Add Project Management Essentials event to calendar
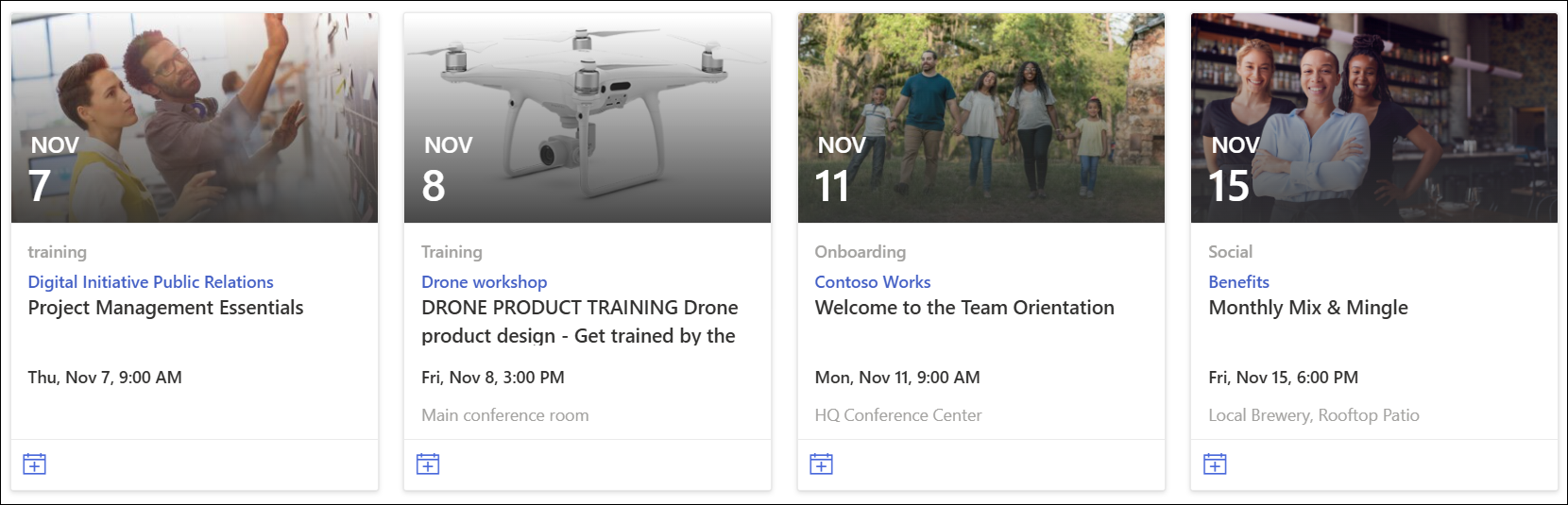Viewport: 1568px width, 505px height. click(x=35, y=464)
